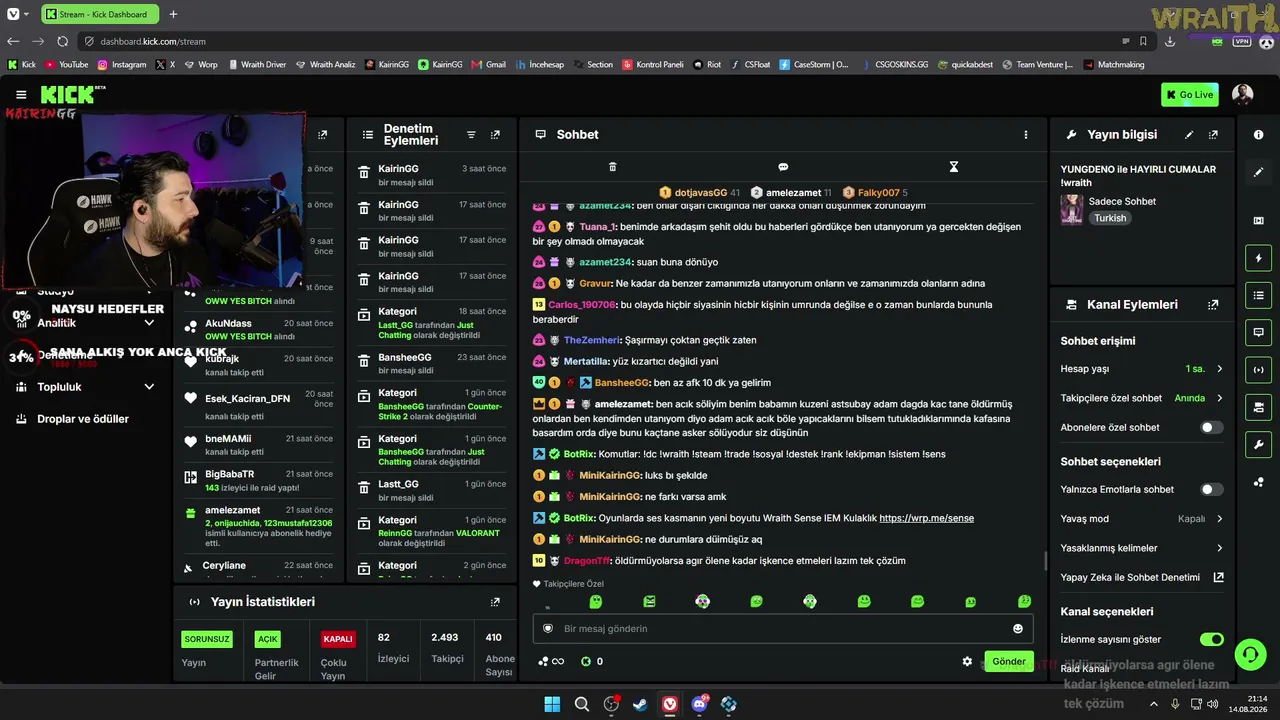Click the DragonTff username in chat
1280x720 pixels.
pyautogui.click(x=585, y=561)
